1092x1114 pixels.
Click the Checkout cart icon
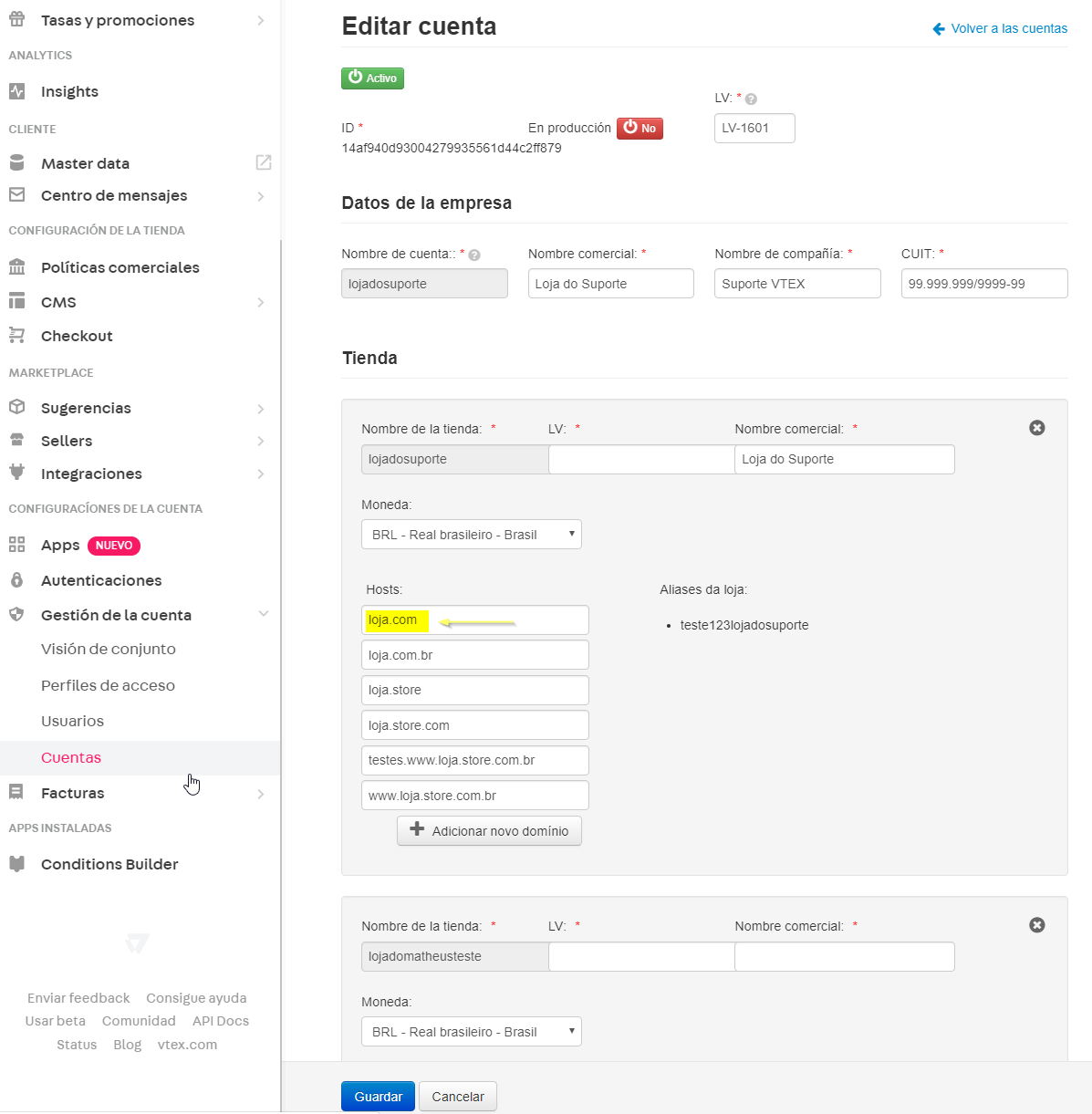(x=16, y=336)
